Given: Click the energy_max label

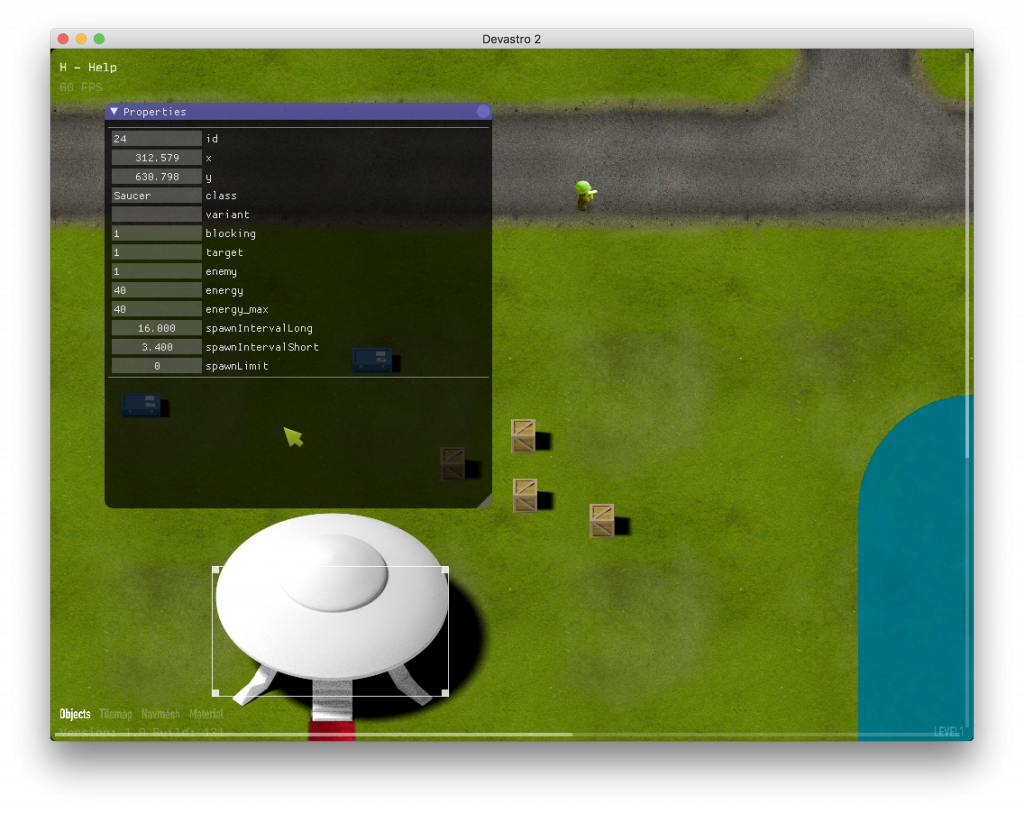Looking at the screenshot, I should [237, 309].
